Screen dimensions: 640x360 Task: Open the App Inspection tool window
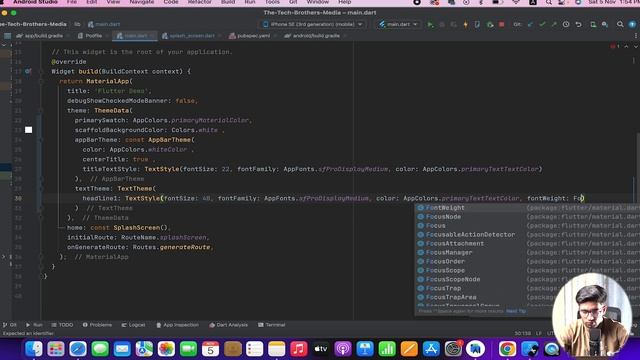177,325
